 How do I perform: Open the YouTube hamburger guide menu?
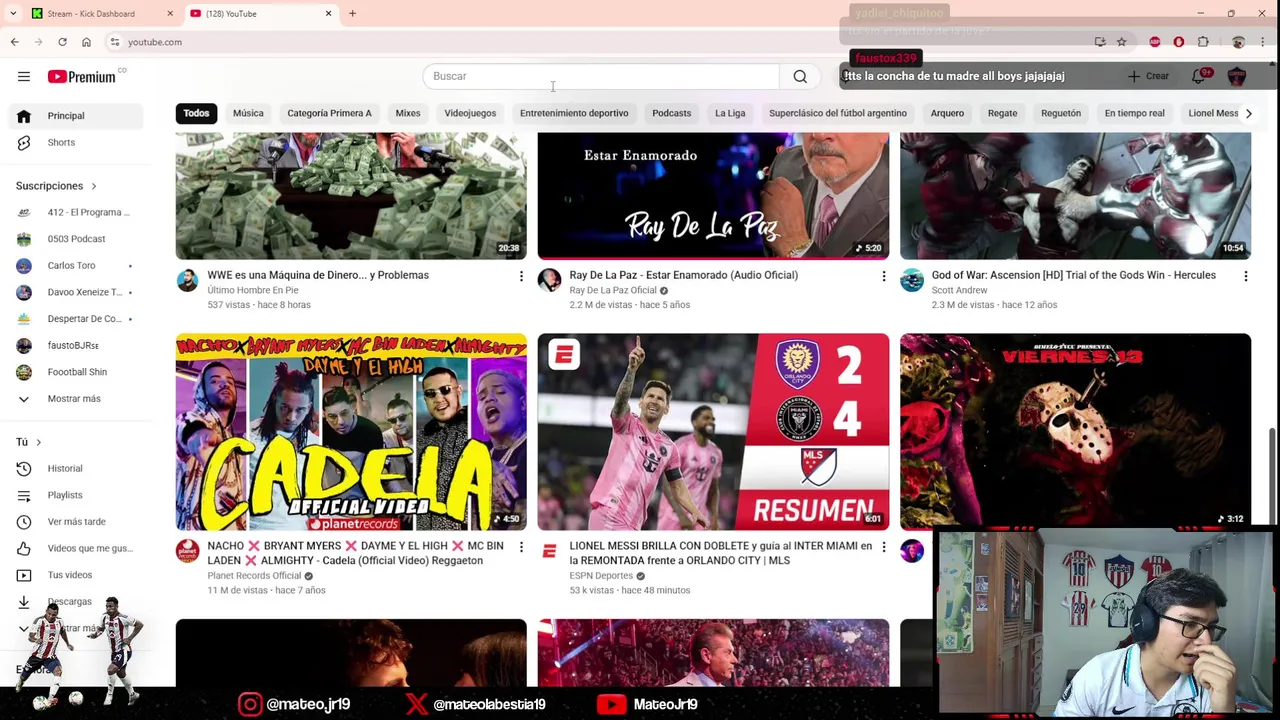(23, 76)
